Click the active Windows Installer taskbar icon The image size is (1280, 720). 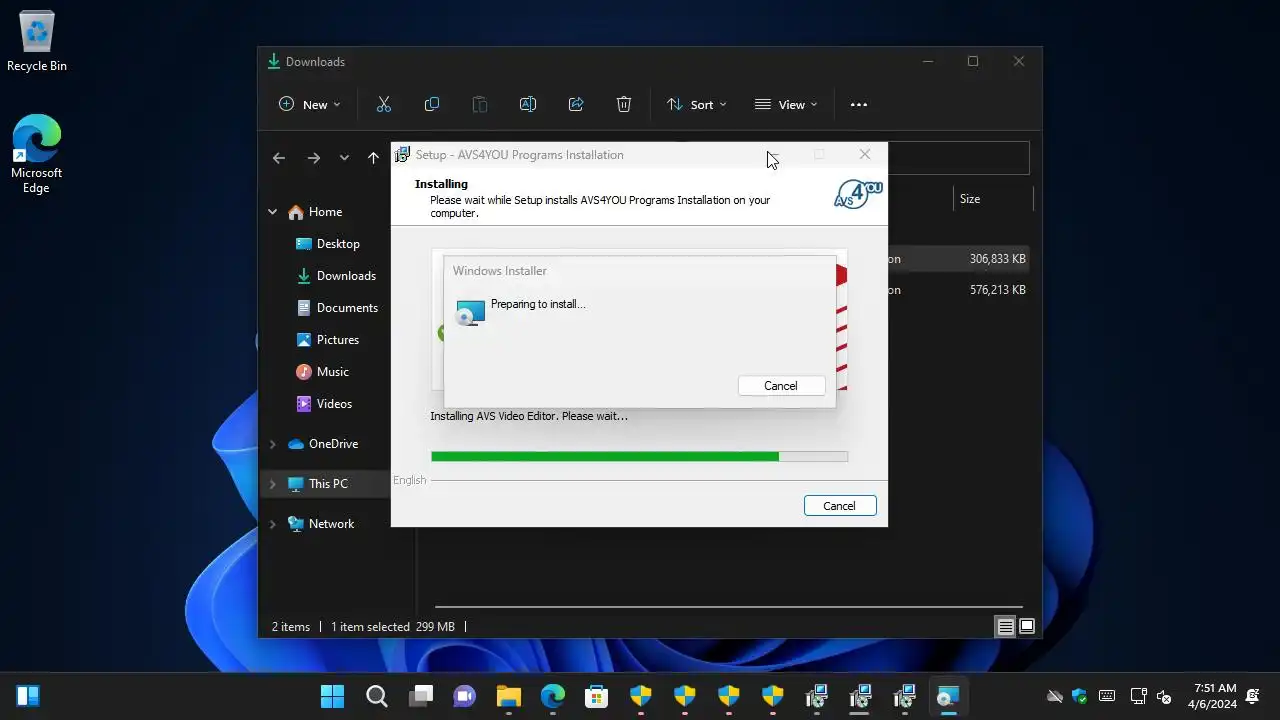(x=948, y=696)
